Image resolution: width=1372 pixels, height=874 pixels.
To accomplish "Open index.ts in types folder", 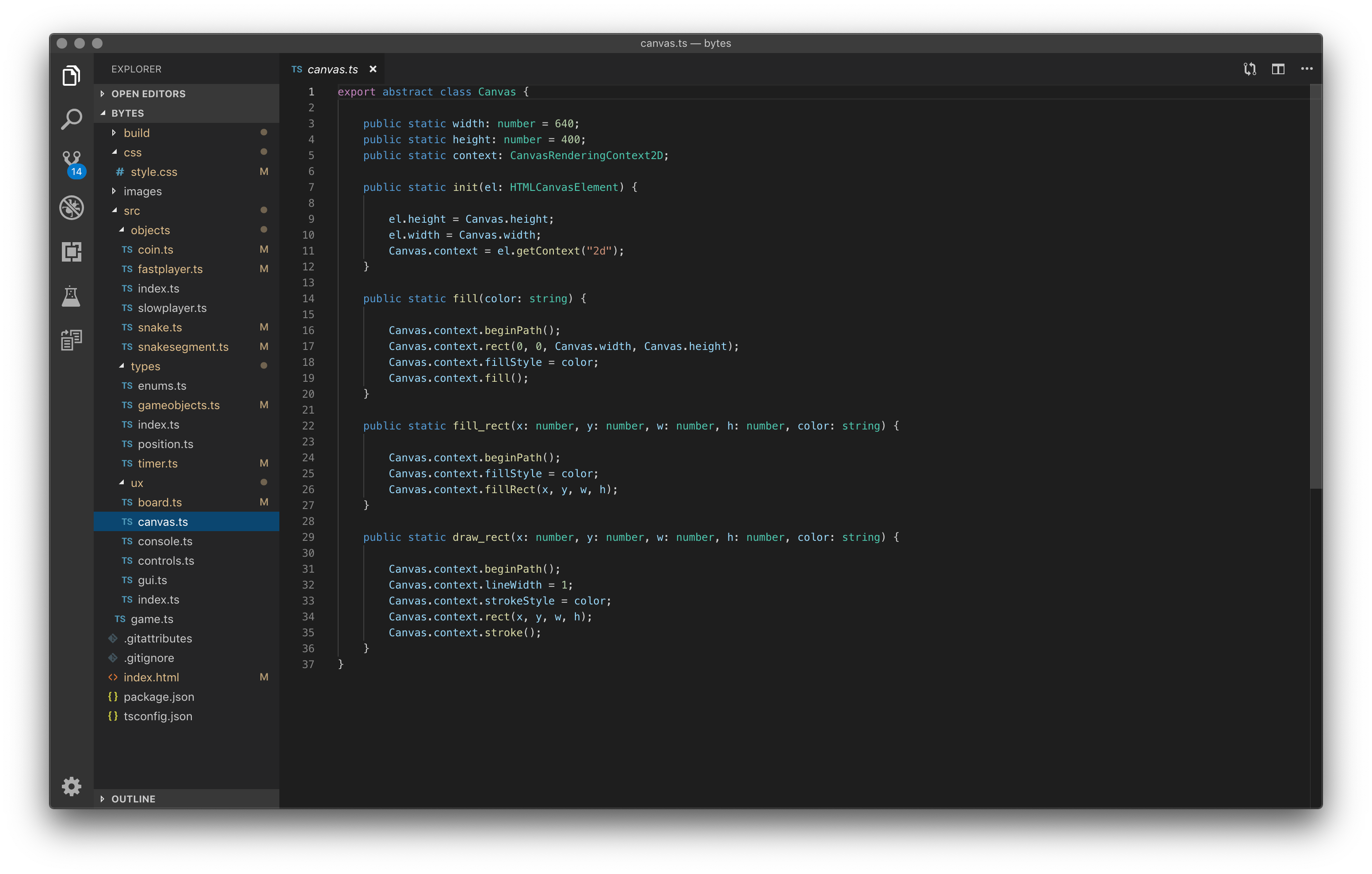I will [187, 425].
